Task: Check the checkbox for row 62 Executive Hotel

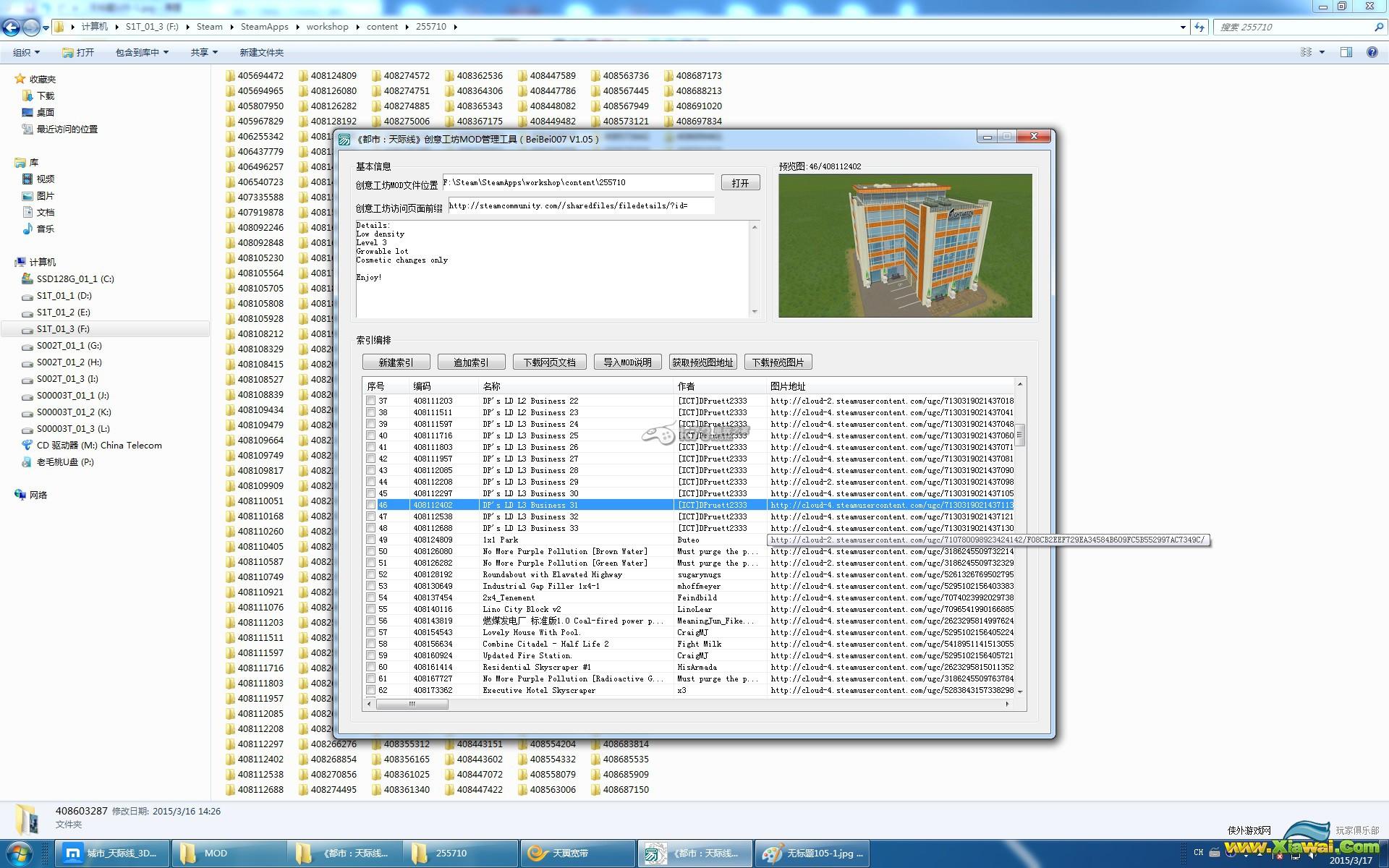Action: pos(371,690)
